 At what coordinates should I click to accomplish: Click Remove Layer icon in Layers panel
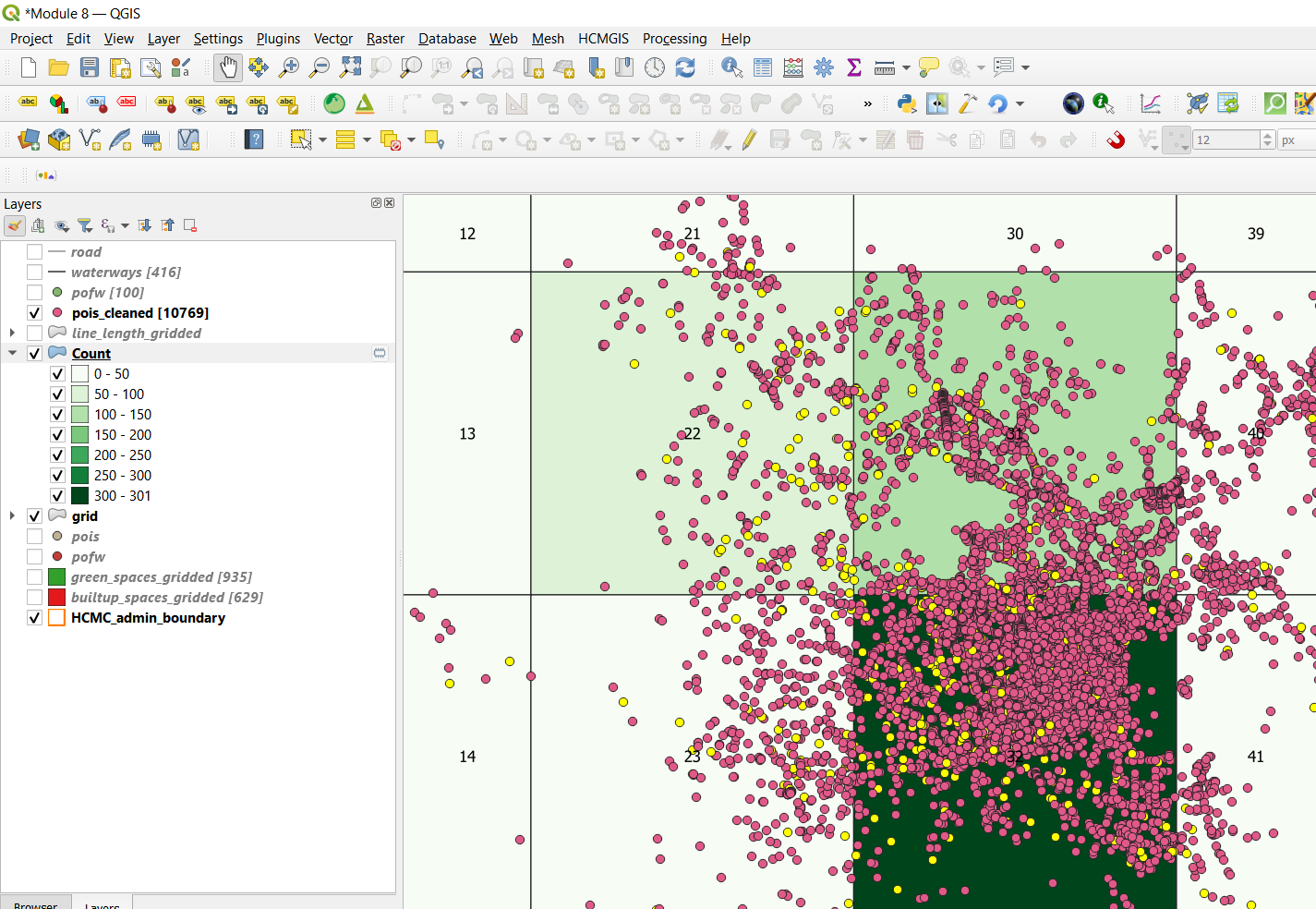click(190, 225)
